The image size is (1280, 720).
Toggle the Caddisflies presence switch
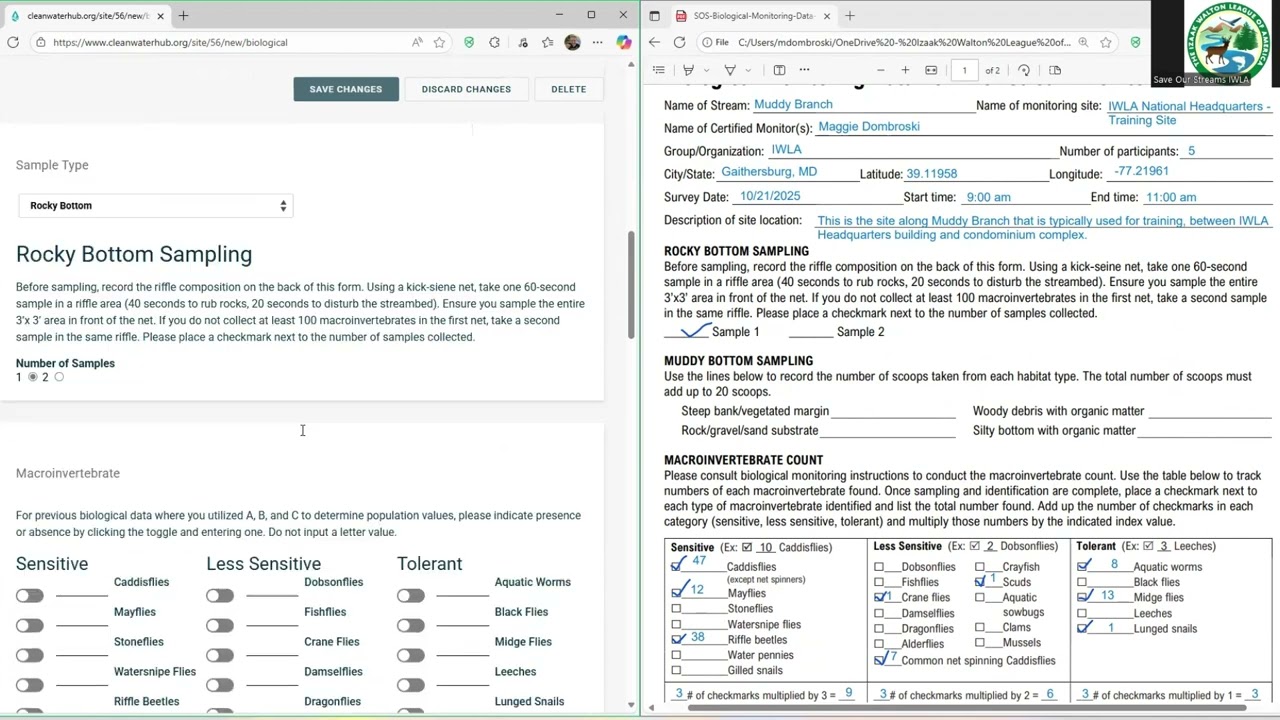29,595
